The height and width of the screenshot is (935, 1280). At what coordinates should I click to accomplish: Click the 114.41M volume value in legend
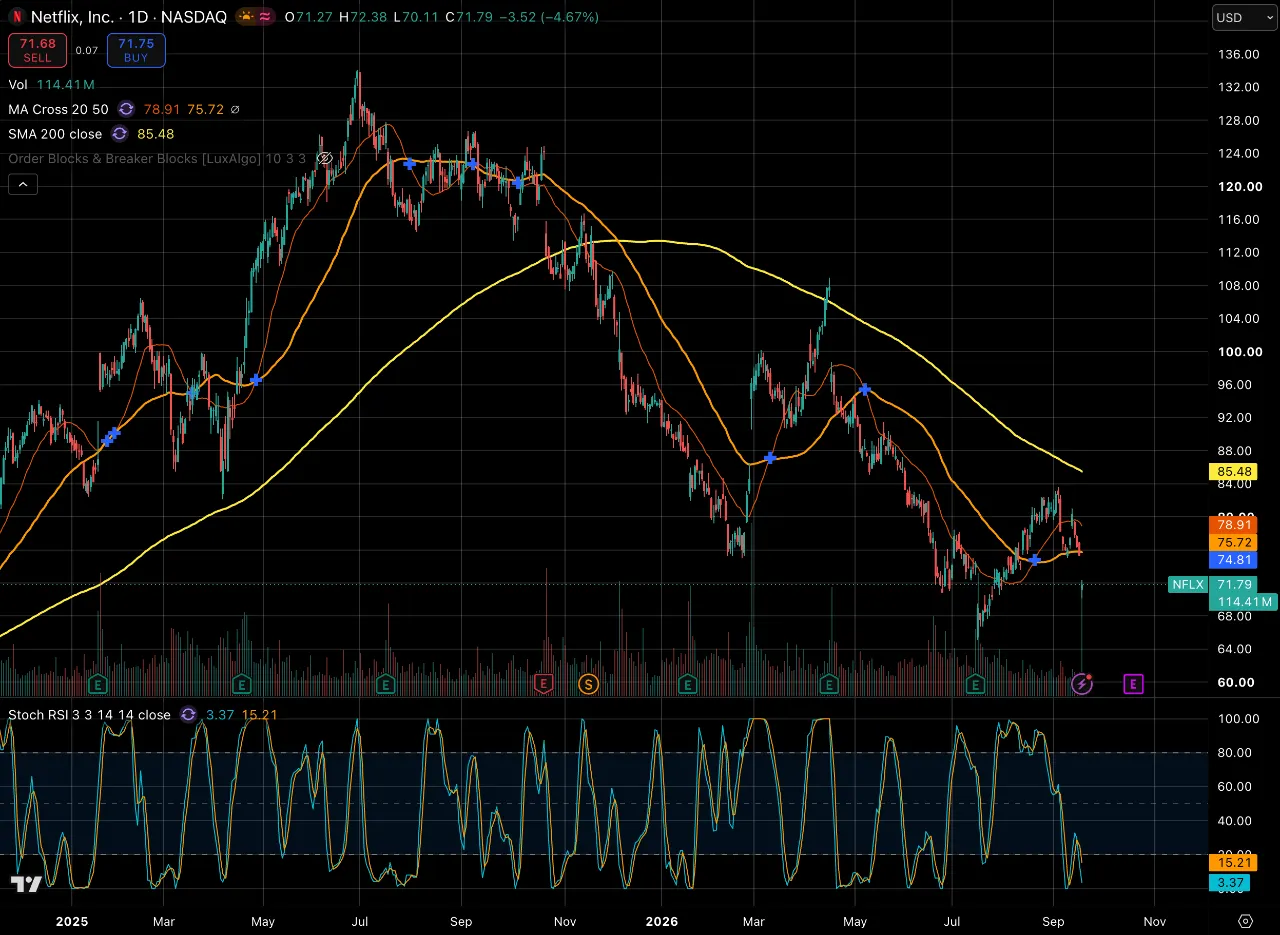pyautogui.click(x=66, y=85)
